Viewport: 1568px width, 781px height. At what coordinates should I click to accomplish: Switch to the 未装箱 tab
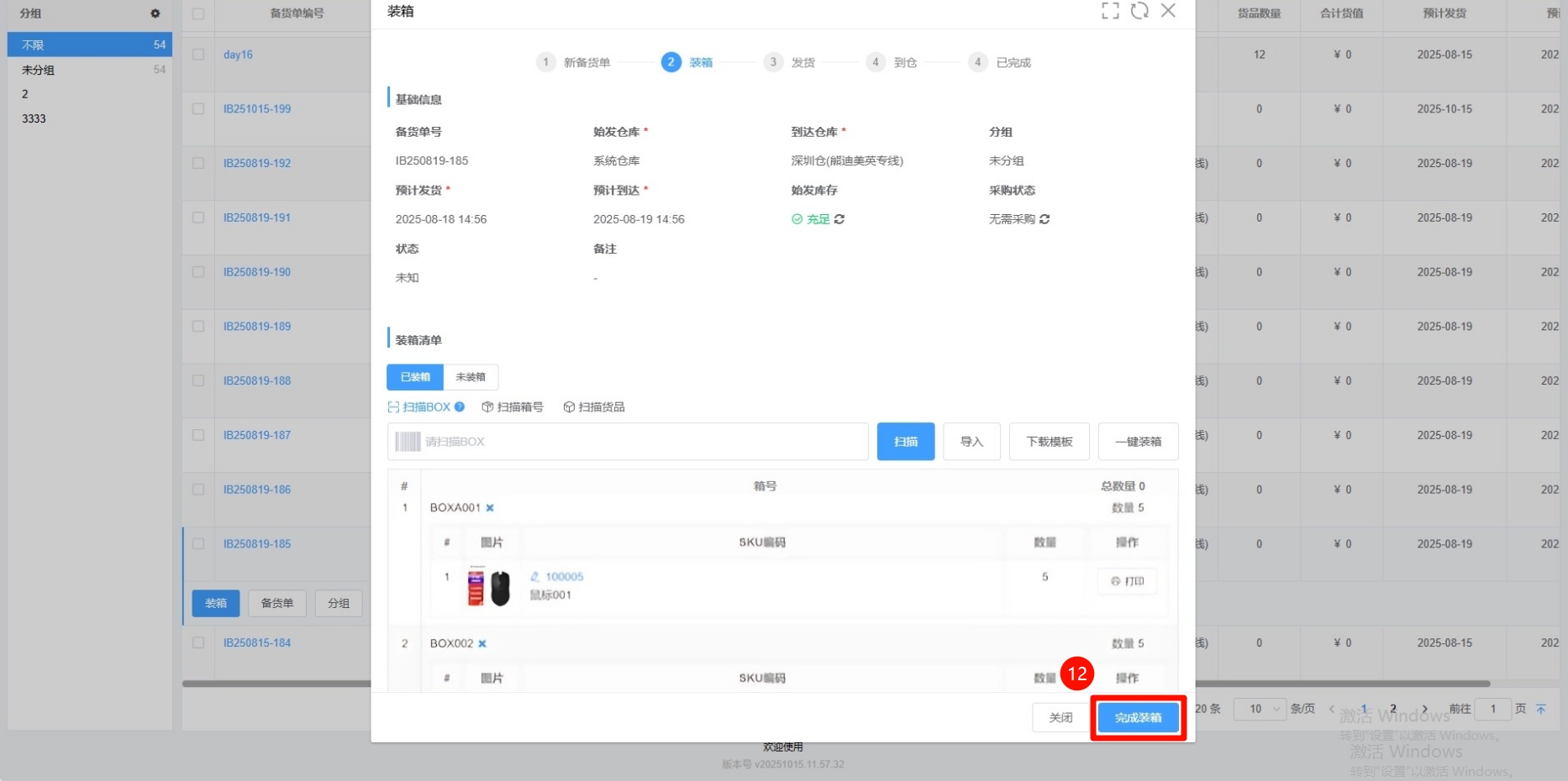[471, 377]
